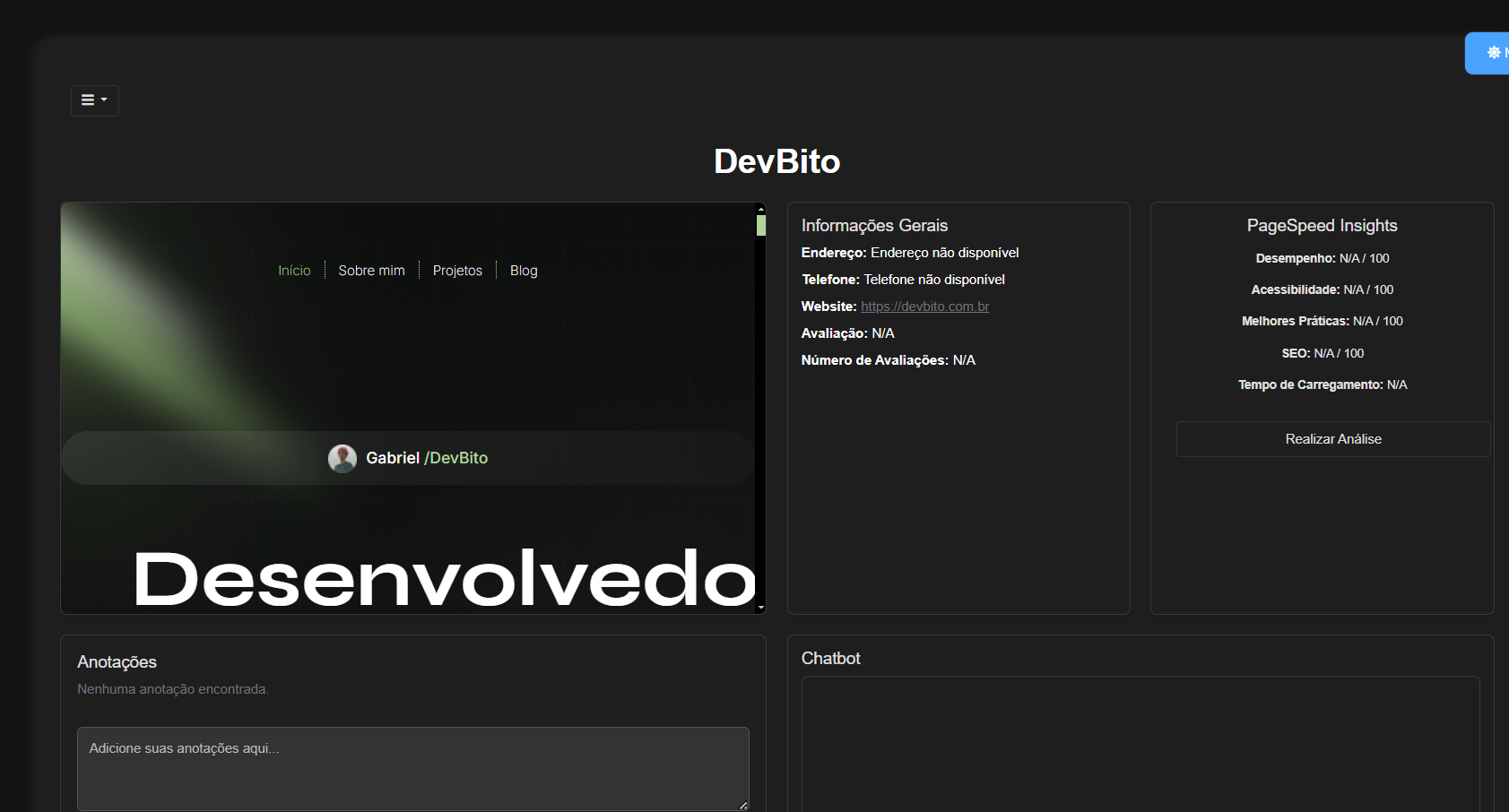The image size is (1509, 812).
Task: Open the Blog navigation item
Action: point(524,271)
